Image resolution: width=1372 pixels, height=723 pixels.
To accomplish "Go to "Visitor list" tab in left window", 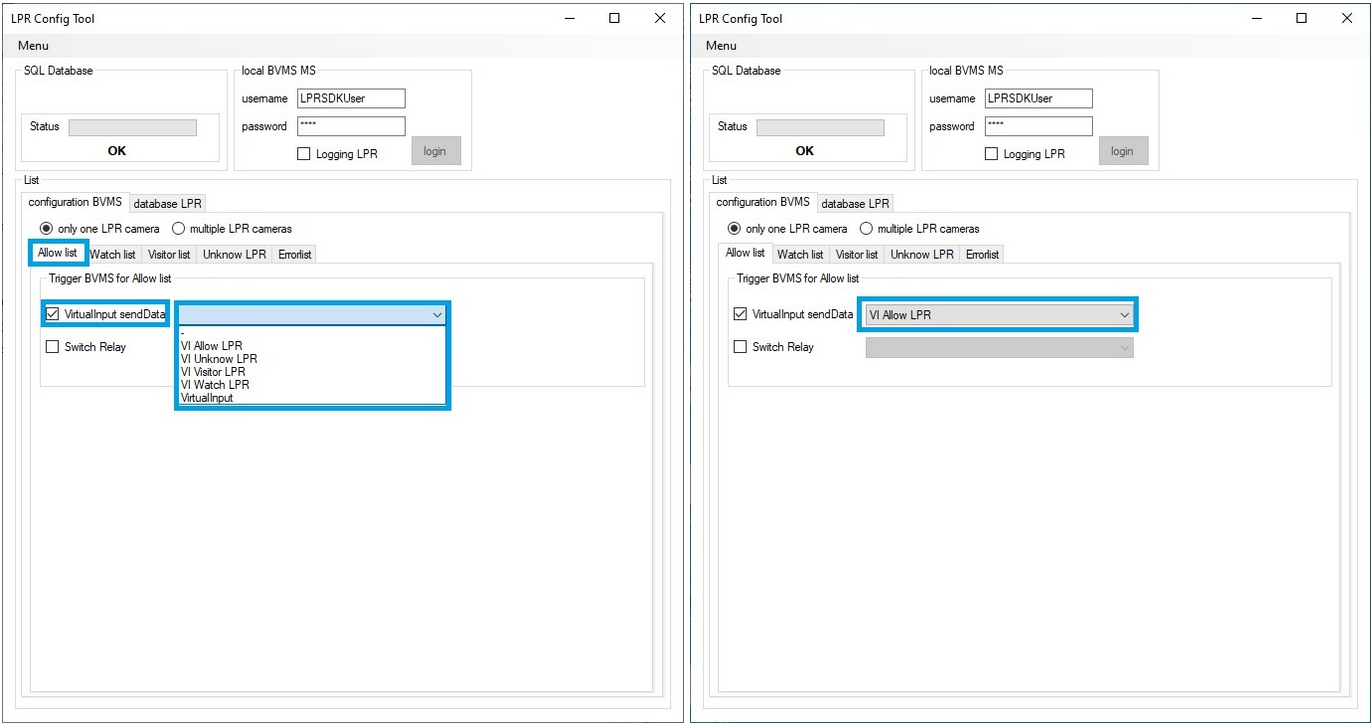I will (169, 255).
